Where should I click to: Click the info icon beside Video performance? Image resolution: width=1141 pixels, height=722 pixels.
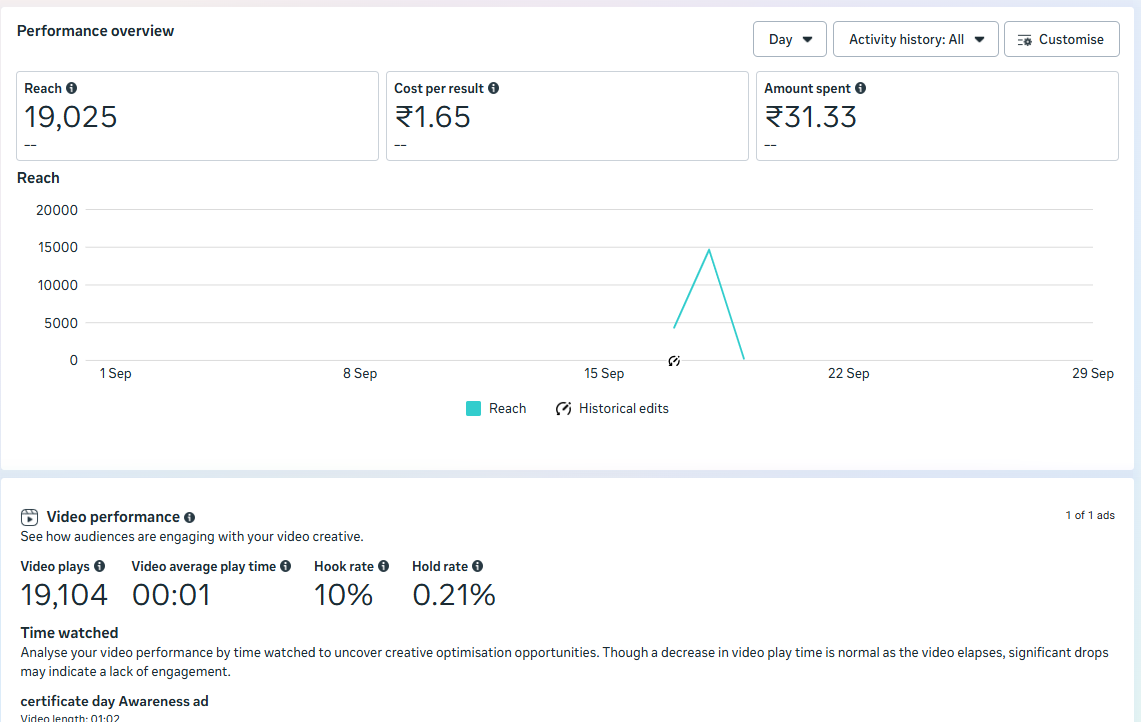(x=189, y=517)
